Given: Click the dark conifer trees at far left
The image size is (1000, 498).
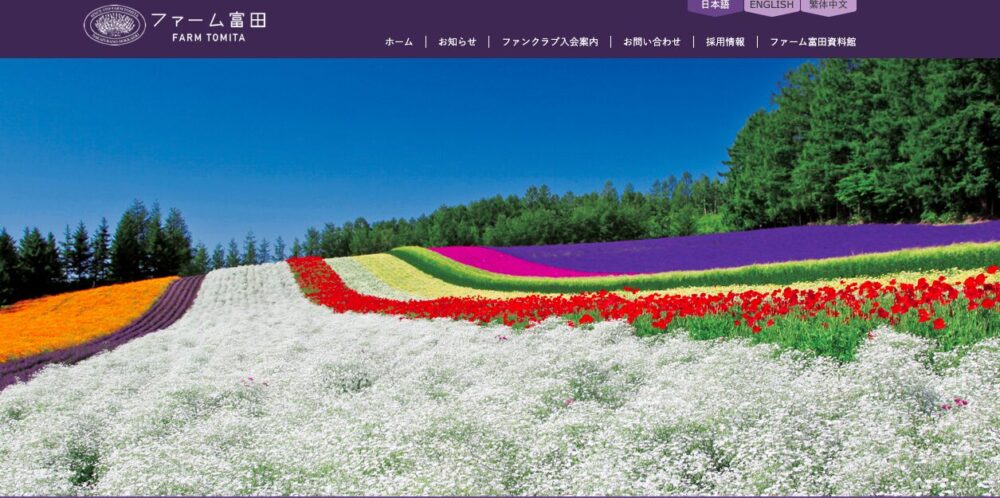Looking at the screenshot, I should point(40,258).
